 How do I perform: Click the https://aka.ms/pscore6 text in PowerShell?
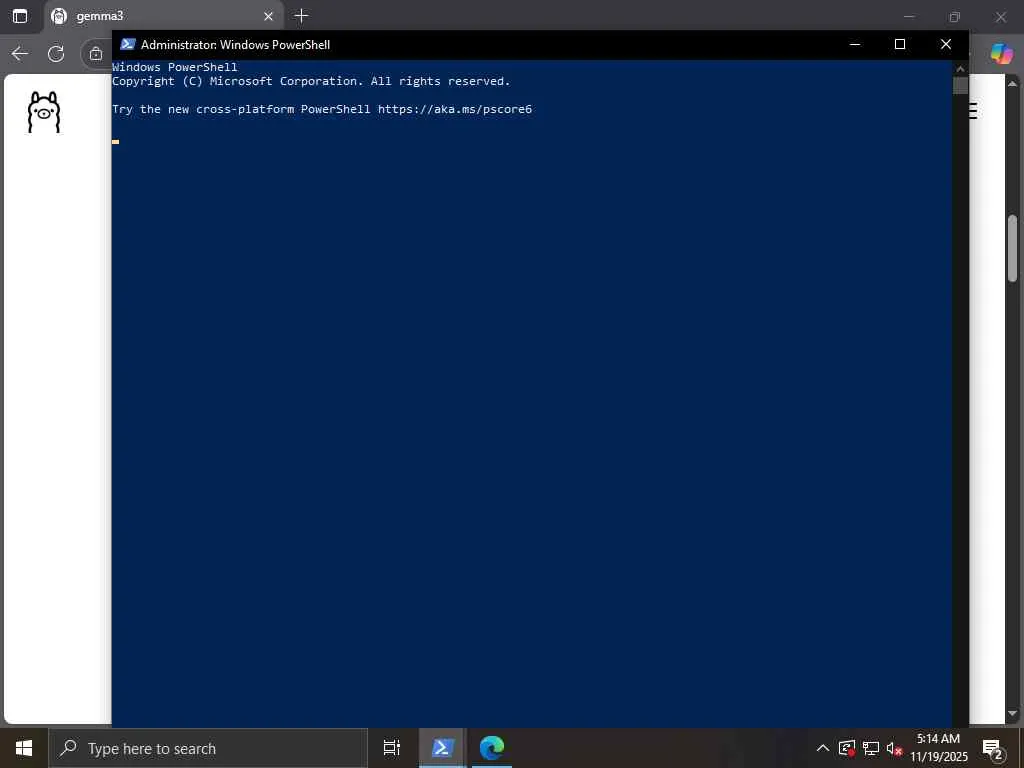point(455,109)
